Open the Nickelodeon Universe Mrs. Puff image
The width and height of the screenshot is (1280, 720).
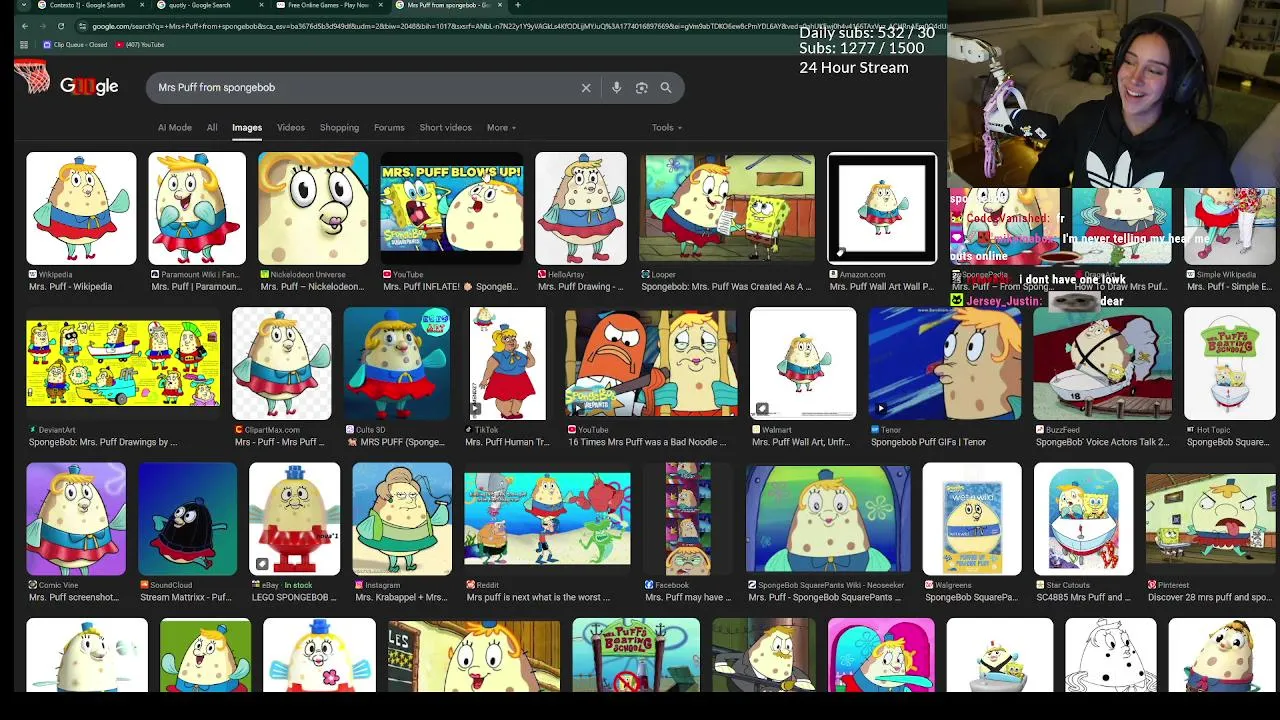[313, 208]
